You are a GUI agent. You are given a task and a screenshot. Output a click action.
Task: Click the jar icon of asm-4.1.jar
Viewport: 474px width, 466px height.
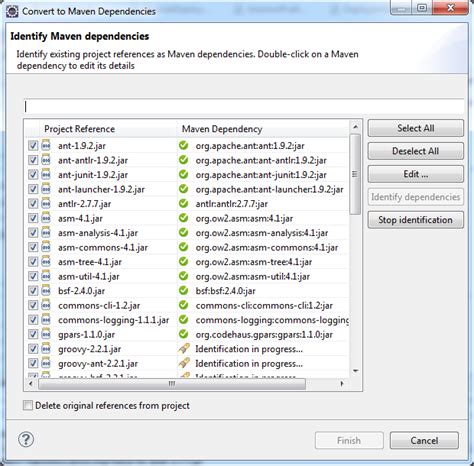point(46,218)
